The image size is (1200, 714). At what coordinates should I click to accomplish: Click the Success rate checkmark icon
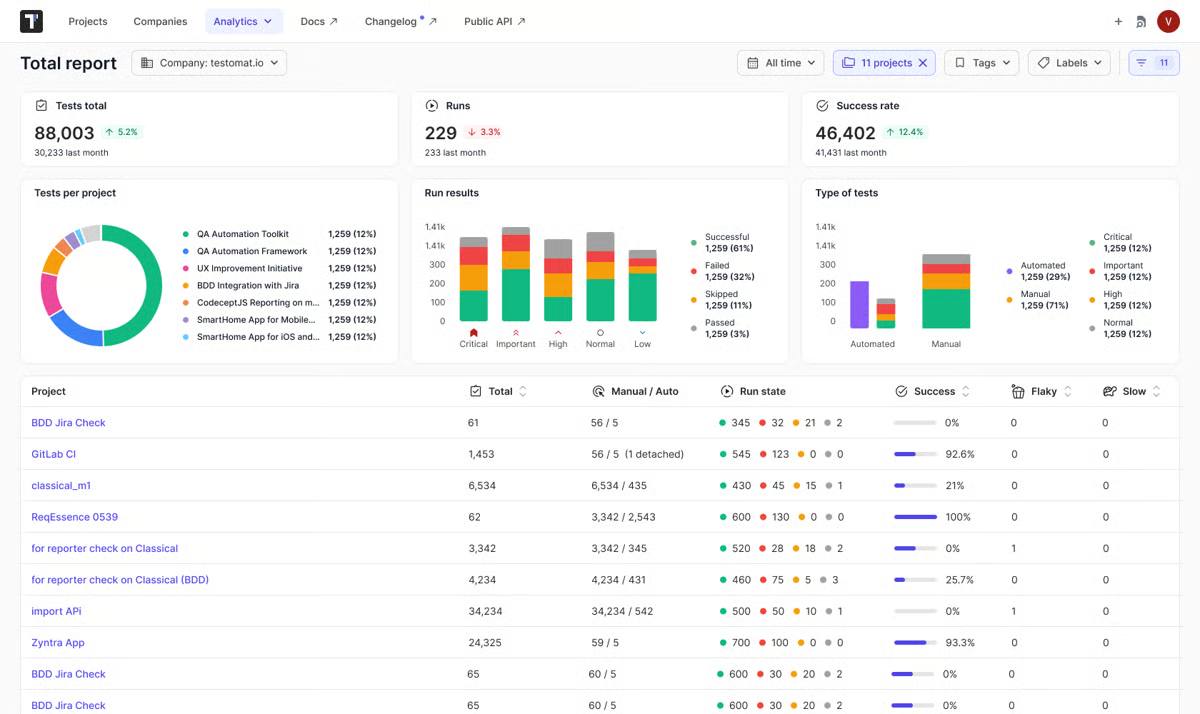(x=822, y=105)
